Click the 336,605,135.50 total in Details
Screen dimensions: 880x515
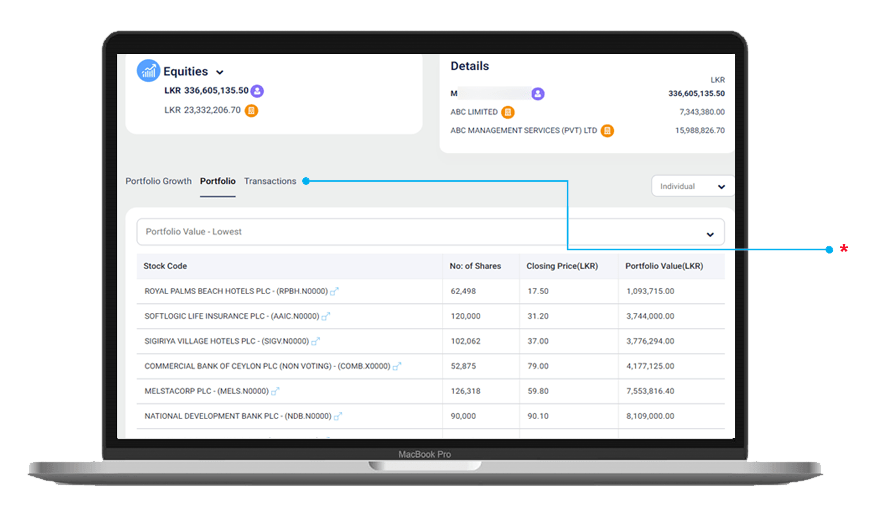(x=696, y=94)
